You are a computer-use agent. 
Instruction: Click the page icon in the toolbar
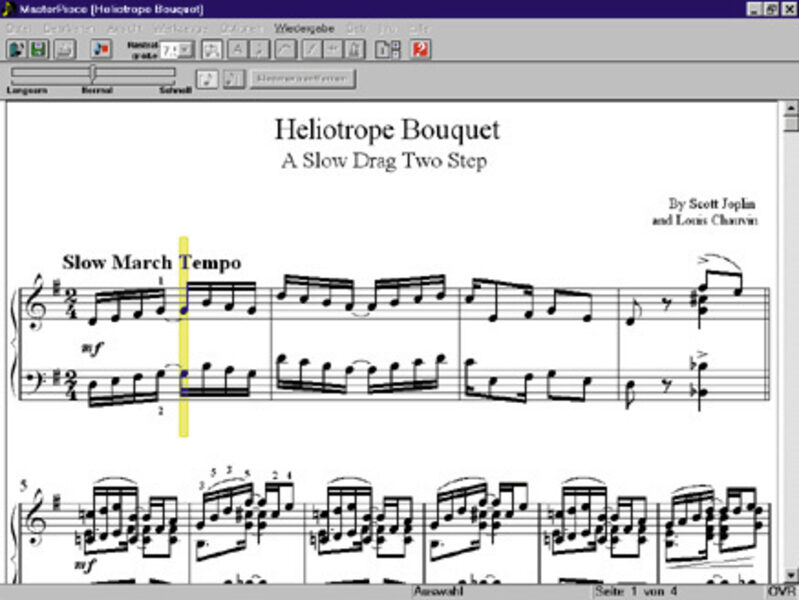click(382, 49)
